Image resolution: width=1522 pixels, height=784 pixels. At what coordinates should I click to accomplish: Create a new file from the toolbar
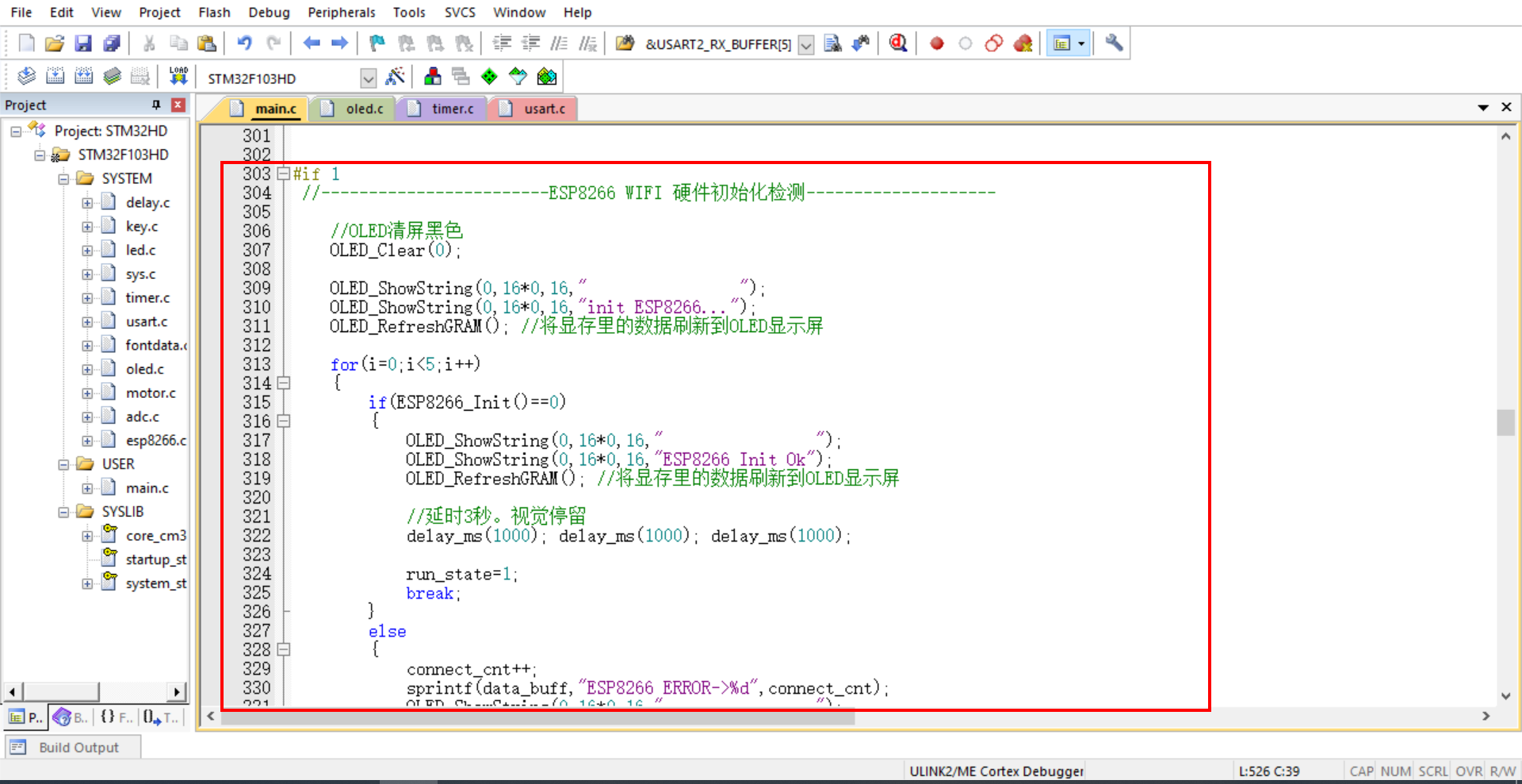[x=26, y=43]
